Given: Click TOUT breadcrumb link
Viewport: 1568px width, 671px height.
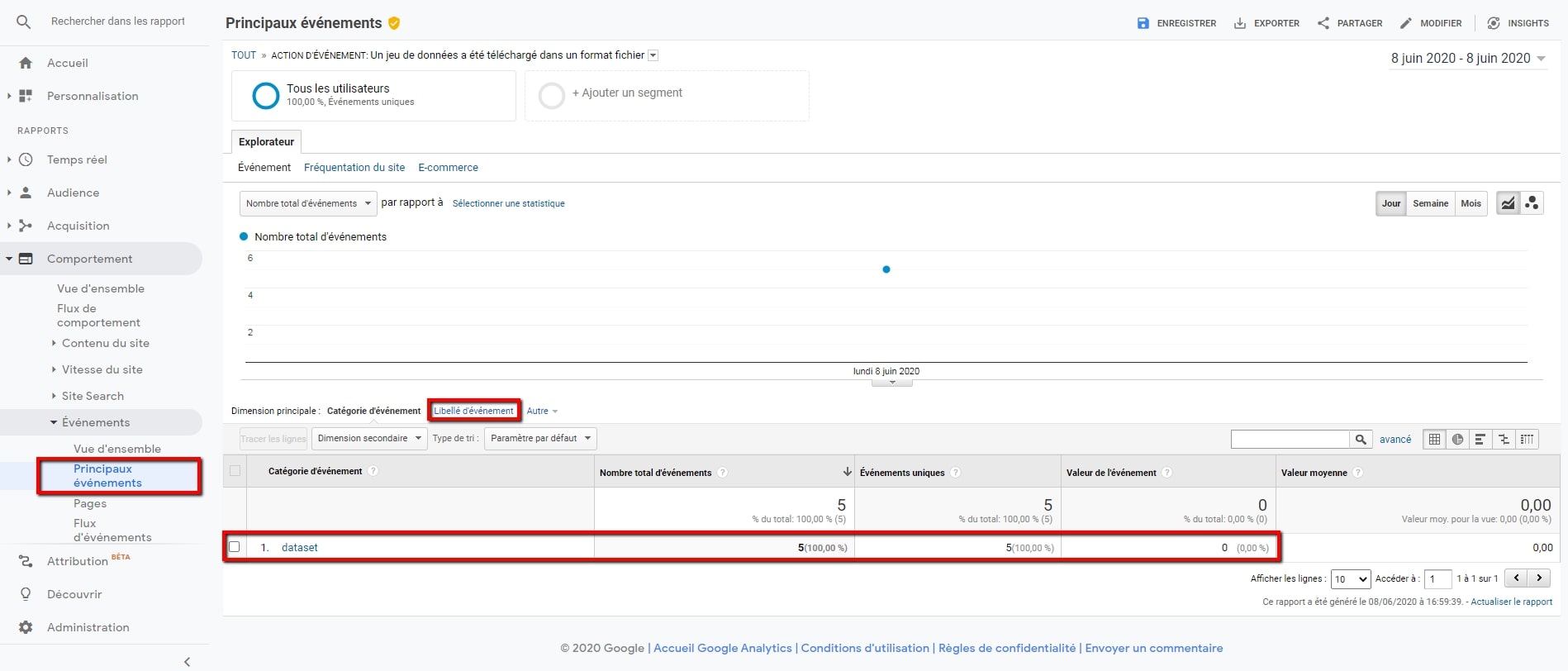Looking at the screenshot, I should pos(244,55).
